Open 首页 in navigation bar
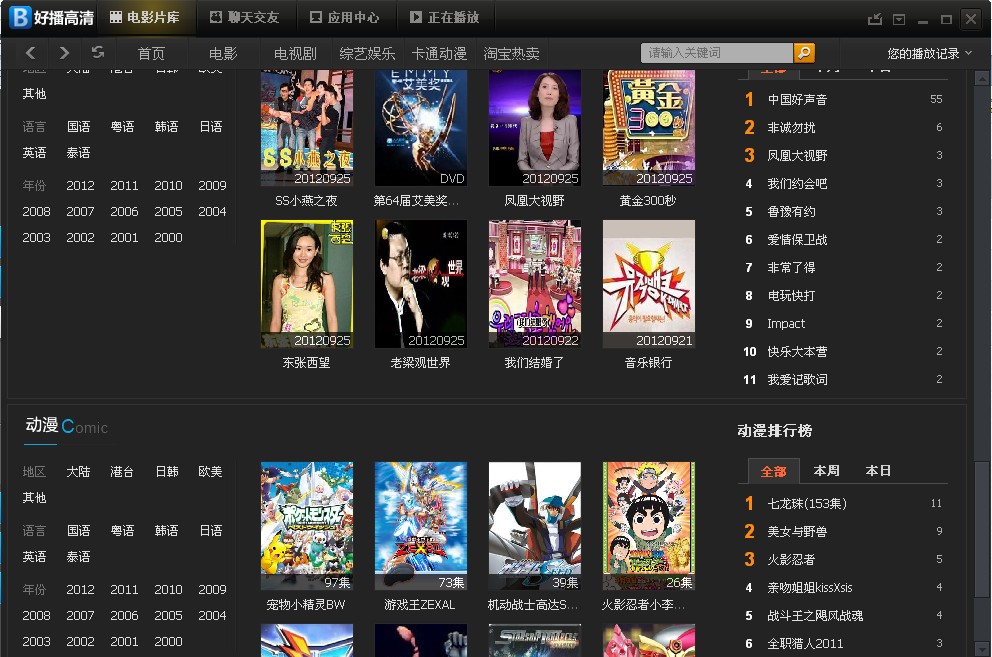The image size is (992, 657). click(151, 53)
